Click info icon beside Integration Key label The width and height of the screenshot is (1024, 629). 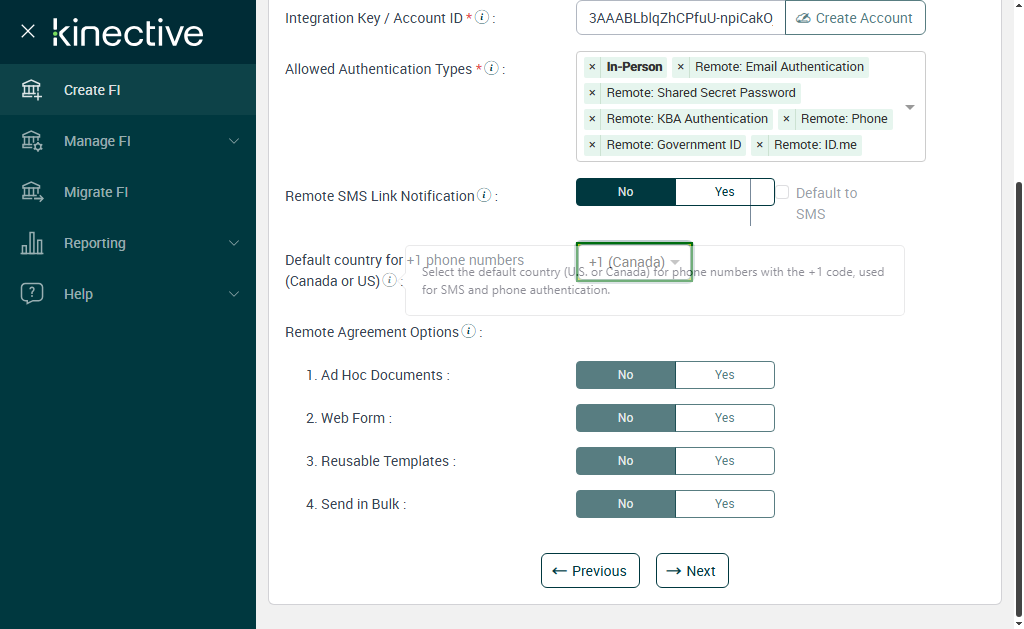482,17
